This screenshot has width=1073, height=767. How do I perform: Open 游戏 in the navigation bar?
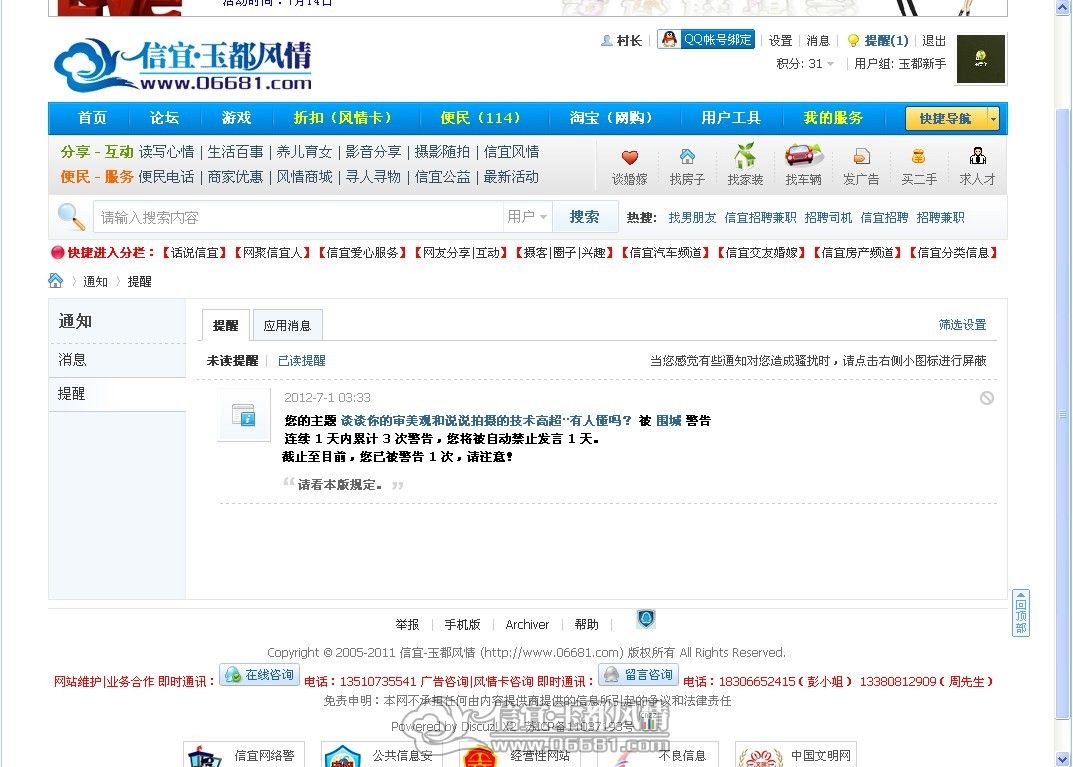click(236, 118)
